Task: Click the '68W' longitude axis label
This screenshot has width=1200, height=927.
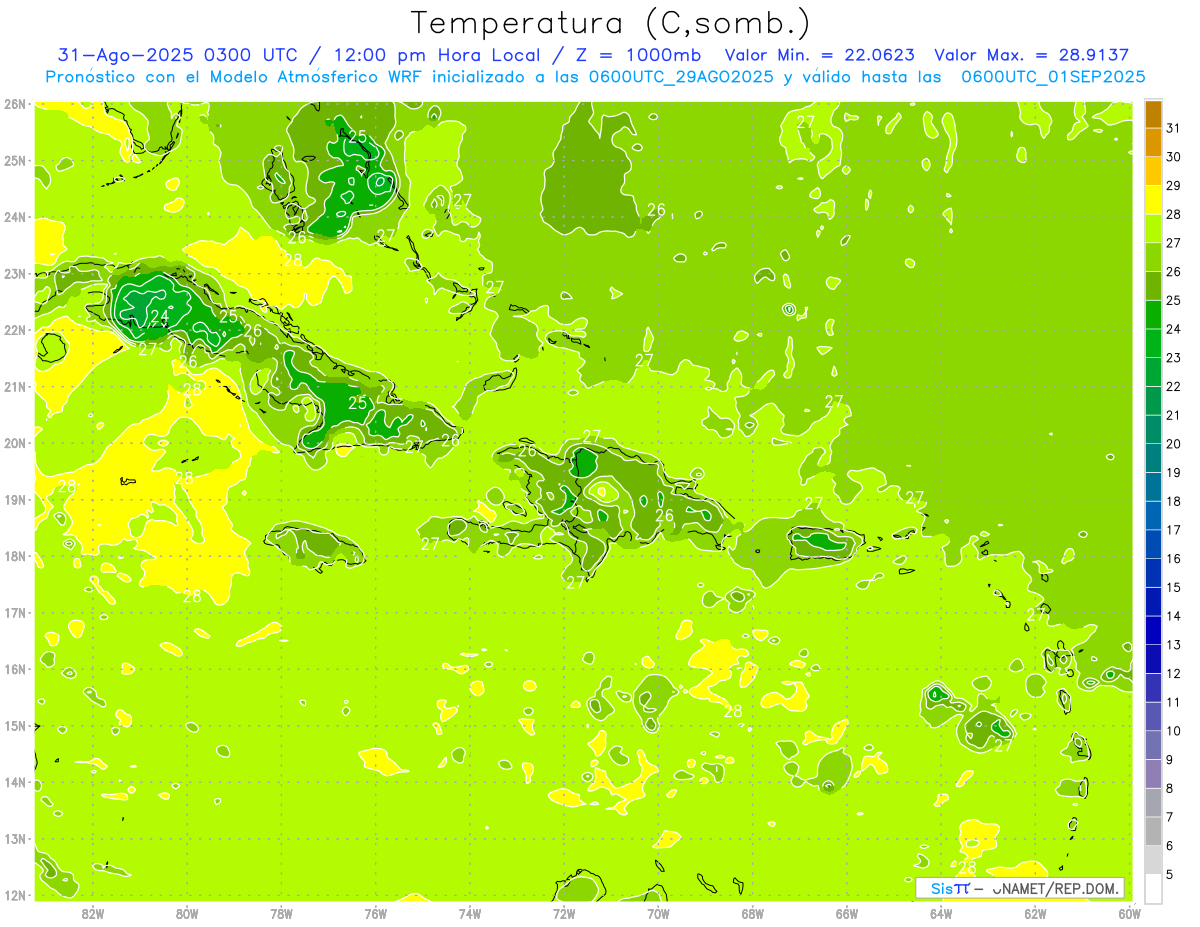Action: pyautogui.click(x=753, y=913)
